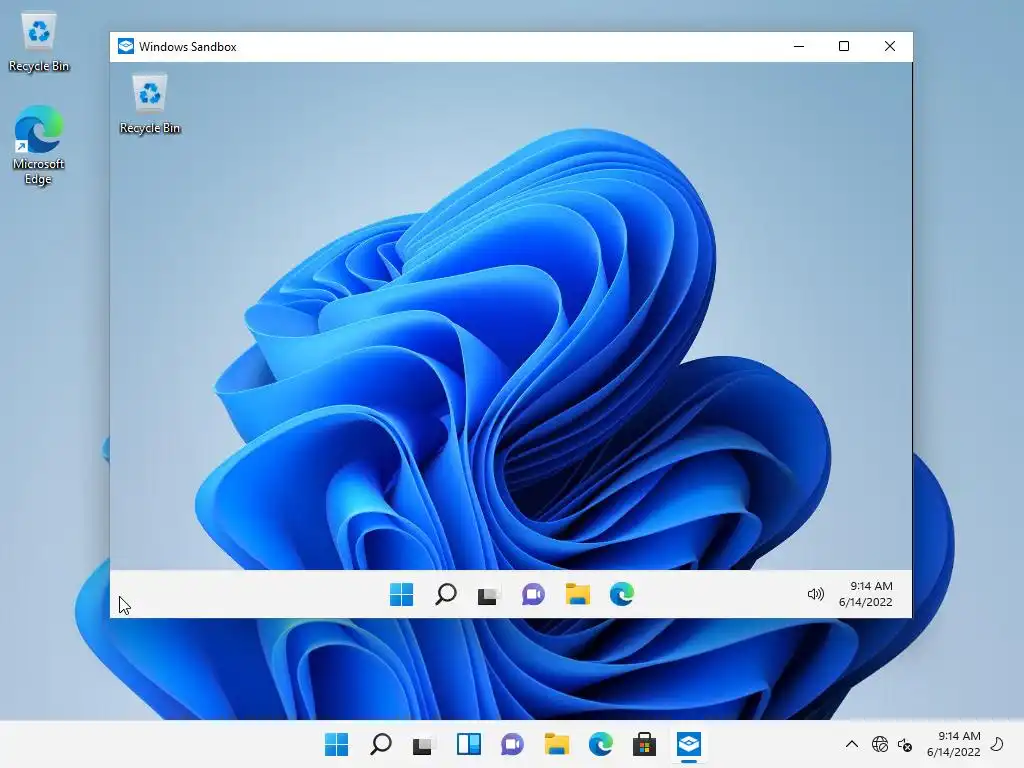Maximize the Windows Sandbox window
The width and height of the screenshot is (1024, 768).
844,46
